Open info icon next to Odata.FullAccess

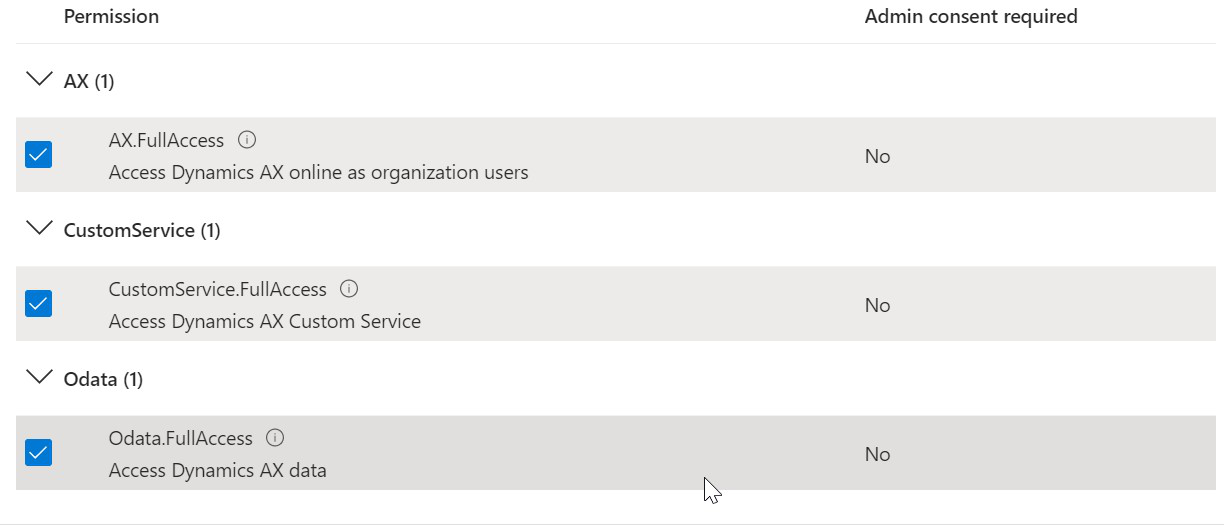[276, 438]
